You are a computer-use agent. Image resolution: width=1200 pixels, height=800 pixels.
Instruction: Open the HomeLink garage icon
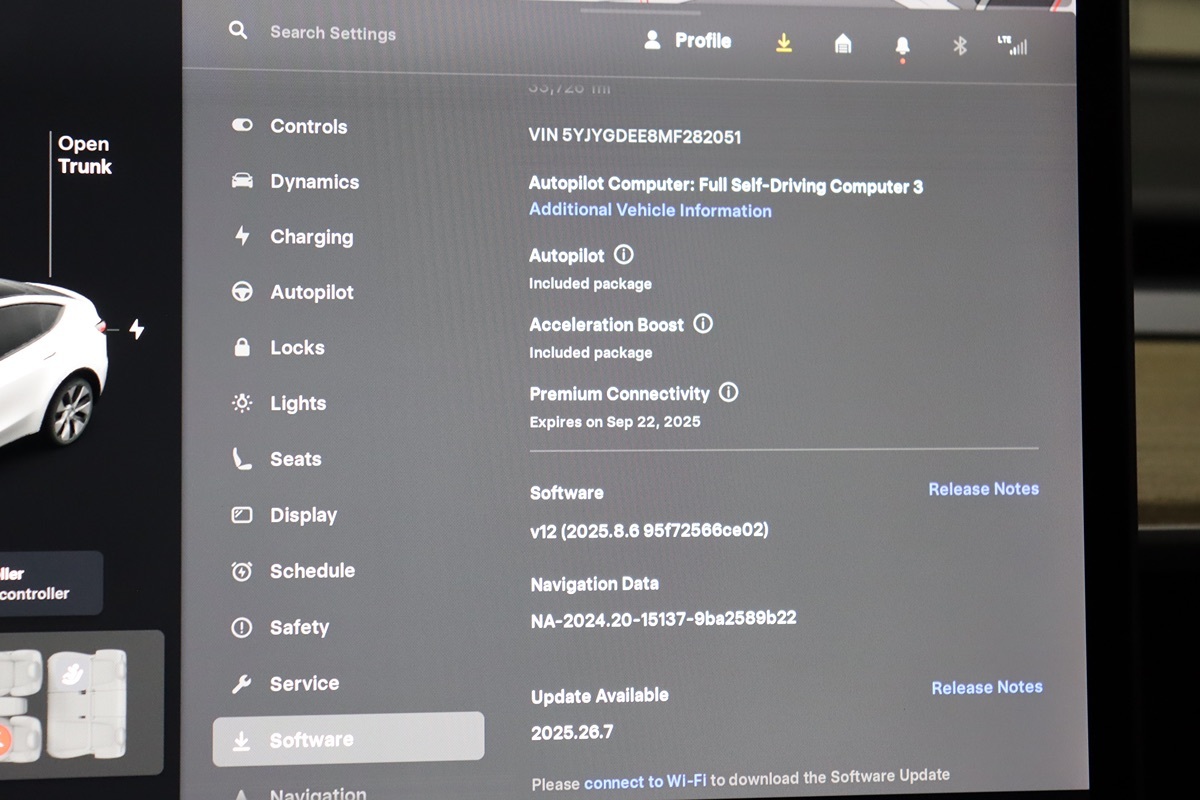[x=843, y=43]
